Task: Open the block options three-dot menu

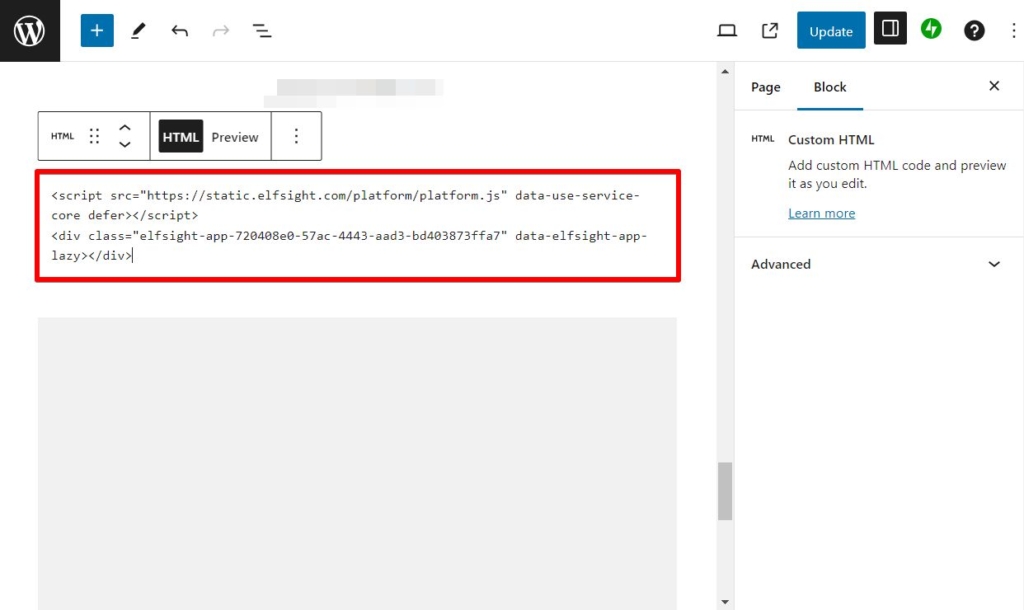Action: tap(296, 136)
